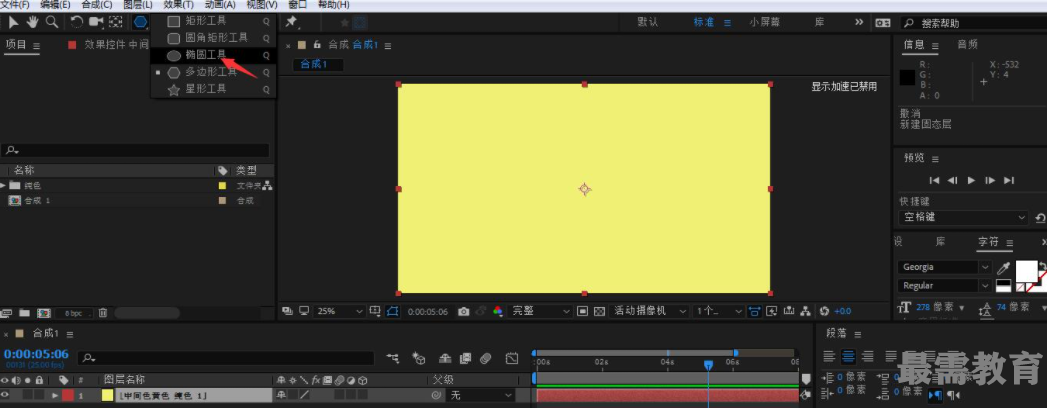1049x408 pixels.
Task: Create a new composition from the project footer
Action: point(43,312)
